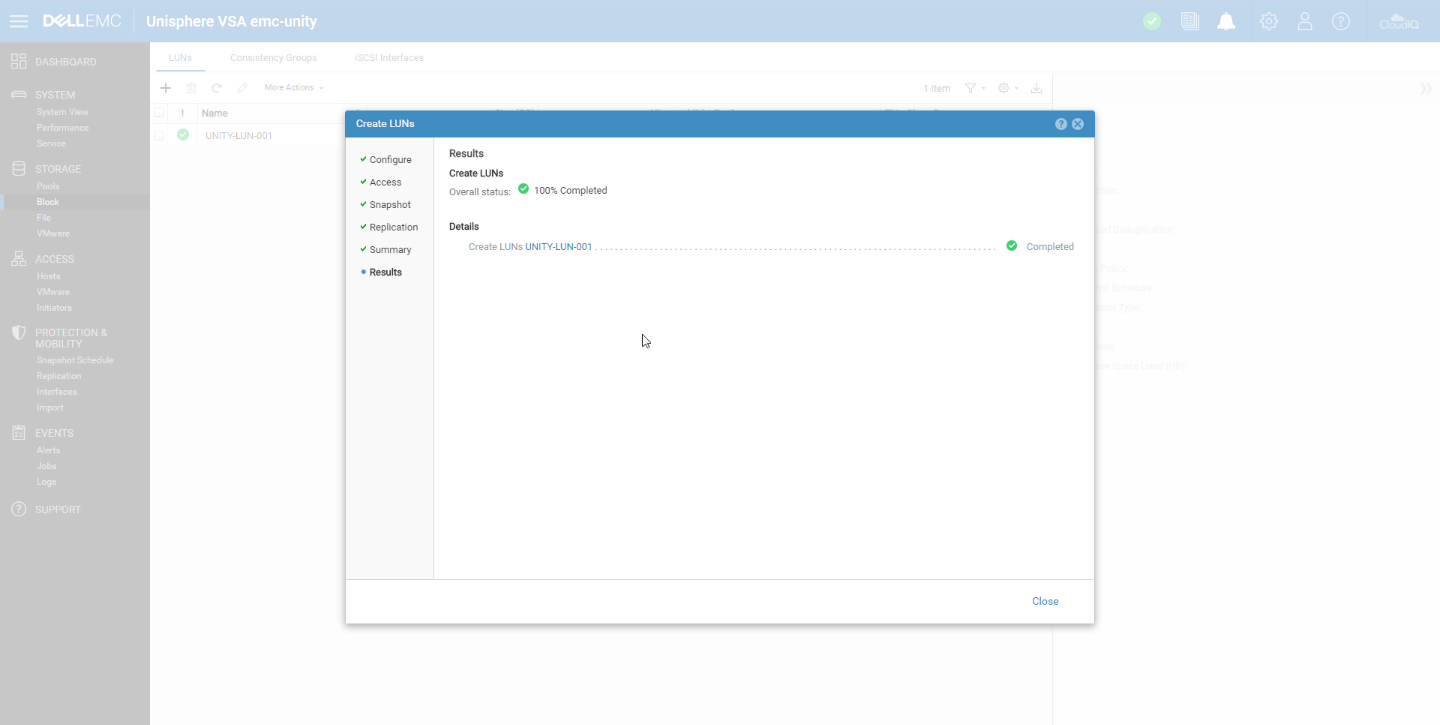
Task: Open the UNITY-LUN-001 link in Details
Action: click(x=559, y=246)
